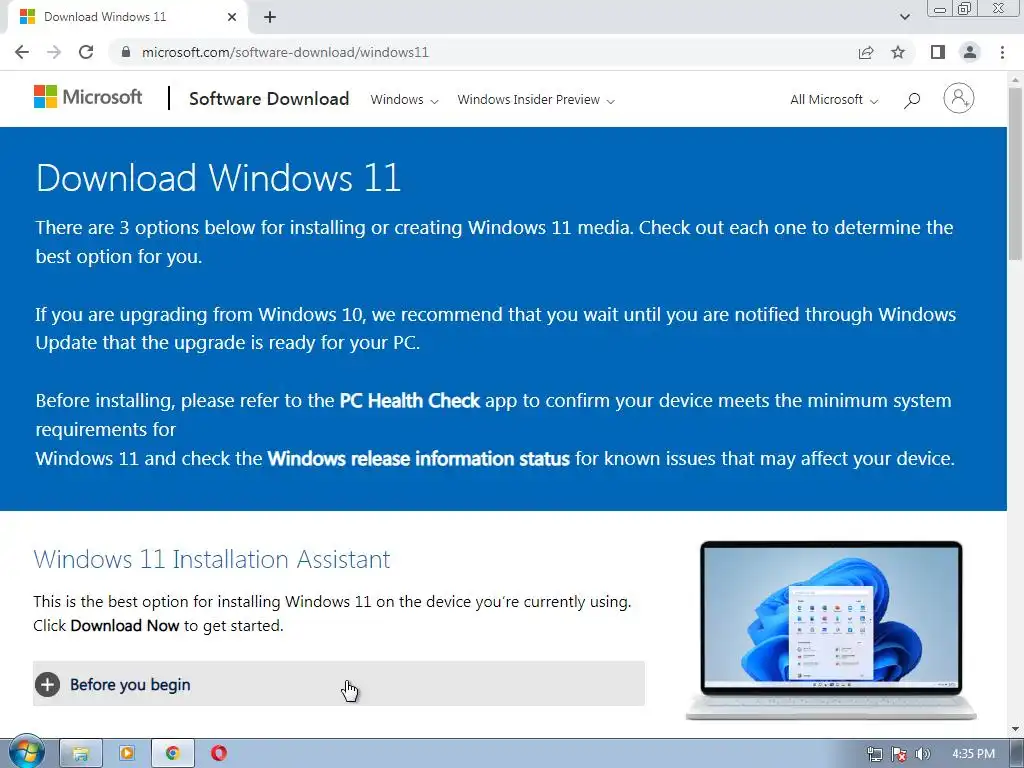The height and width of the screenshot is (768, 1024).
Task: Open the browser side panel icon
Action: tap(938, 52)
